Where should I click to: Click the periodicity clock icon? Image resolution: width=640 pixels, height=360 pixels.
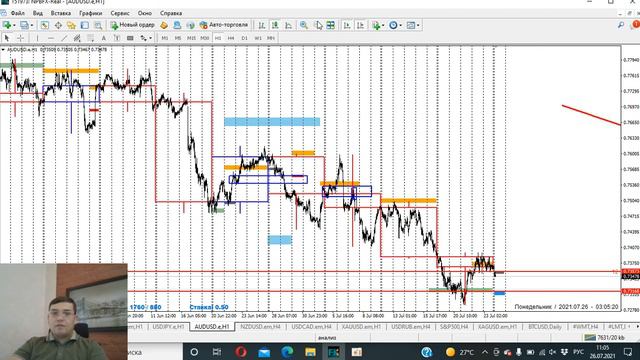[x=393, y=25]
